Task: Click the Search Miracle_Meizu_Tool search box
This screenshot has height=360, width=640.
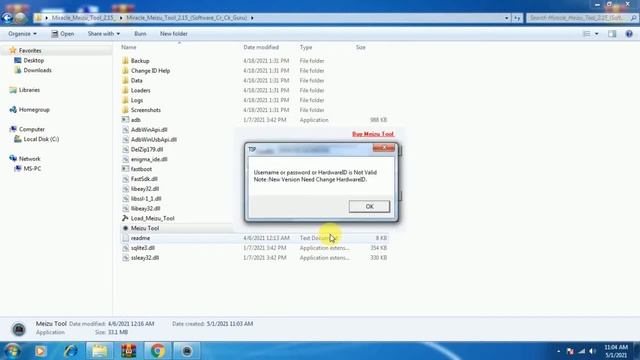Action: click(x=582, y=18)
